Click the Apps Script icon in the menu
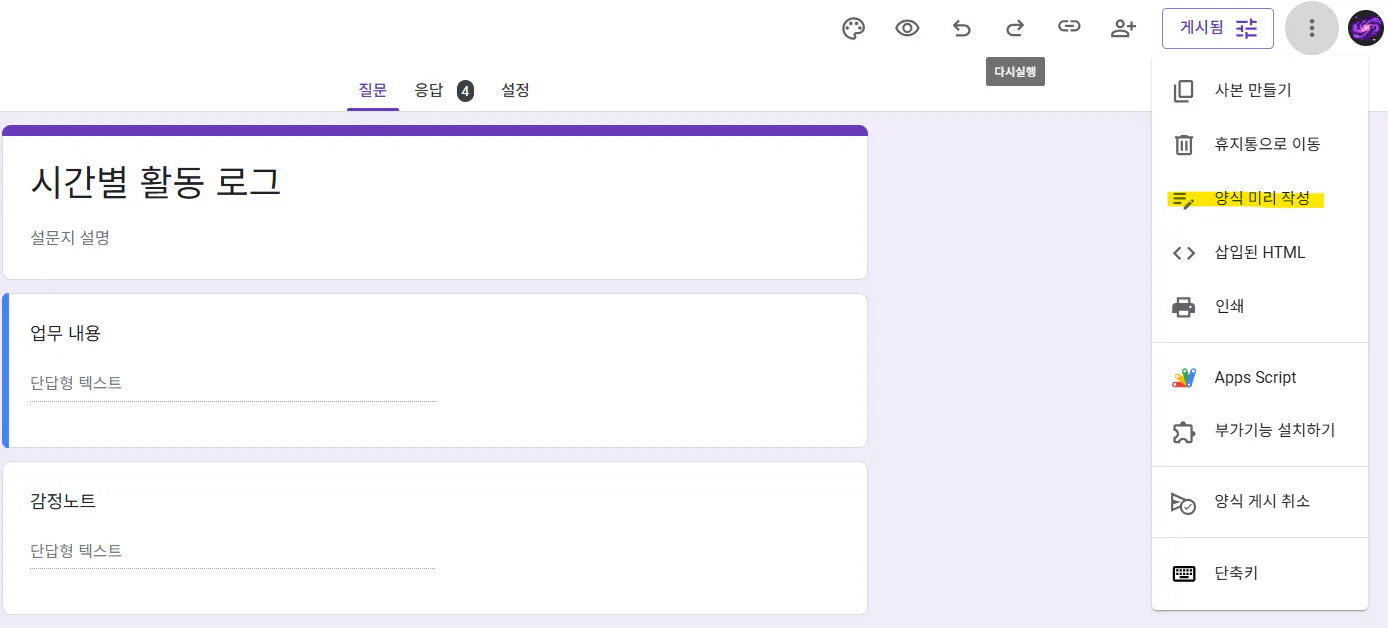This screenshot has height=628, width=1388. coord(1183,377)
